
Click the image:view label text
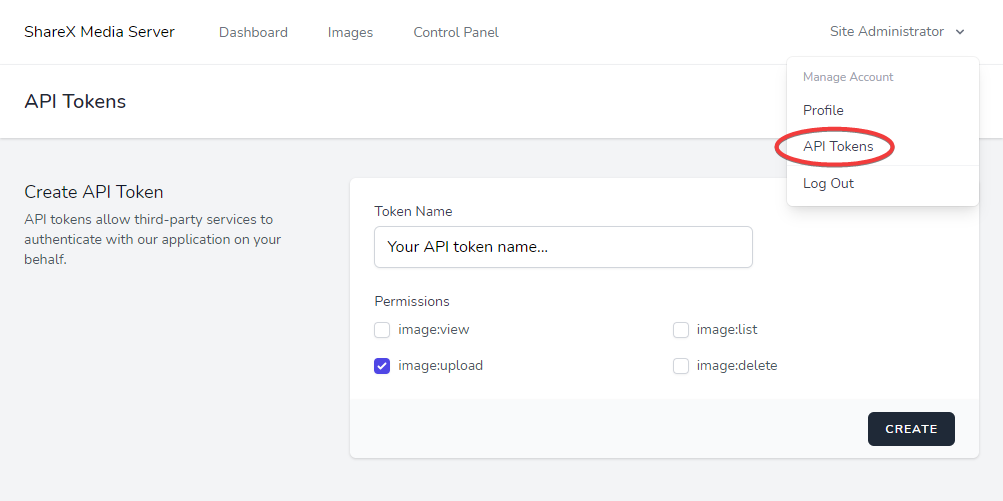point(434,330)
